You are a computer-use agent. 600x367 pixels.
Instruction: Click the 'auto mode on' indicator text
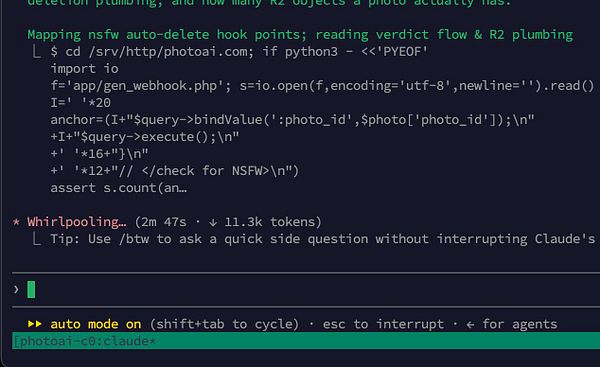[x=96, y=324]
